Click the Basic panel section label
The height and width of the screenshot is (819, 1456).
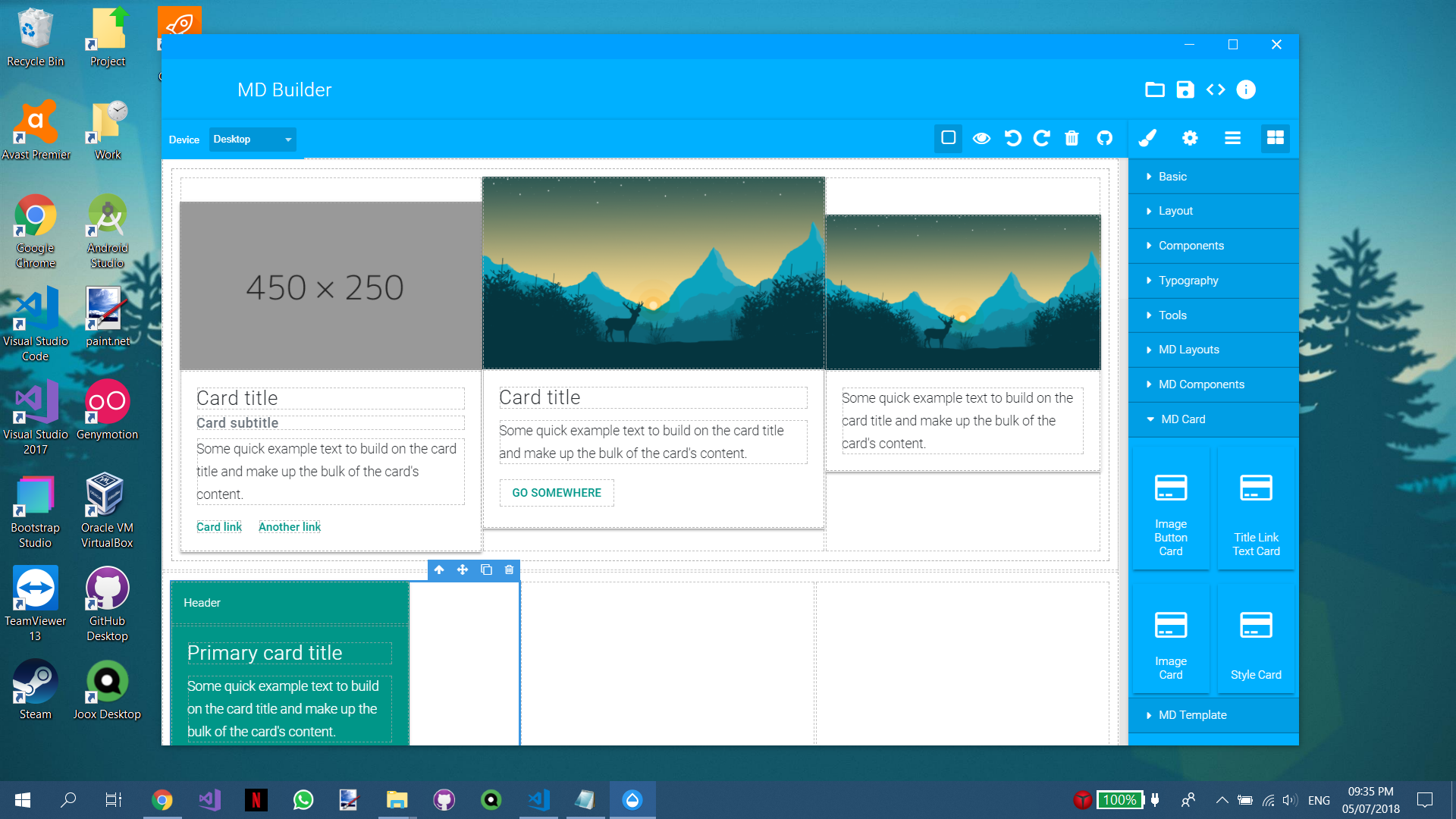coord(1172,176)
